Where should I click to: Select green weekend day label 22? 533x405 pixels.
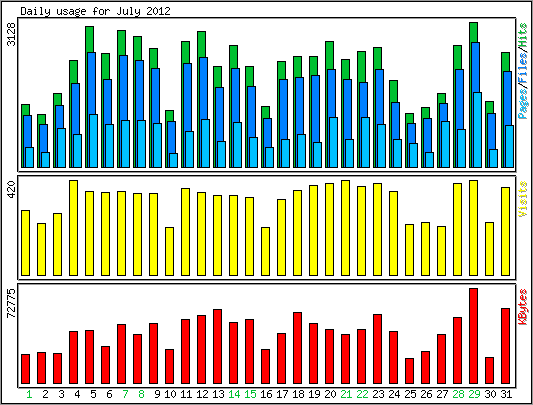[x=362, y=394]
